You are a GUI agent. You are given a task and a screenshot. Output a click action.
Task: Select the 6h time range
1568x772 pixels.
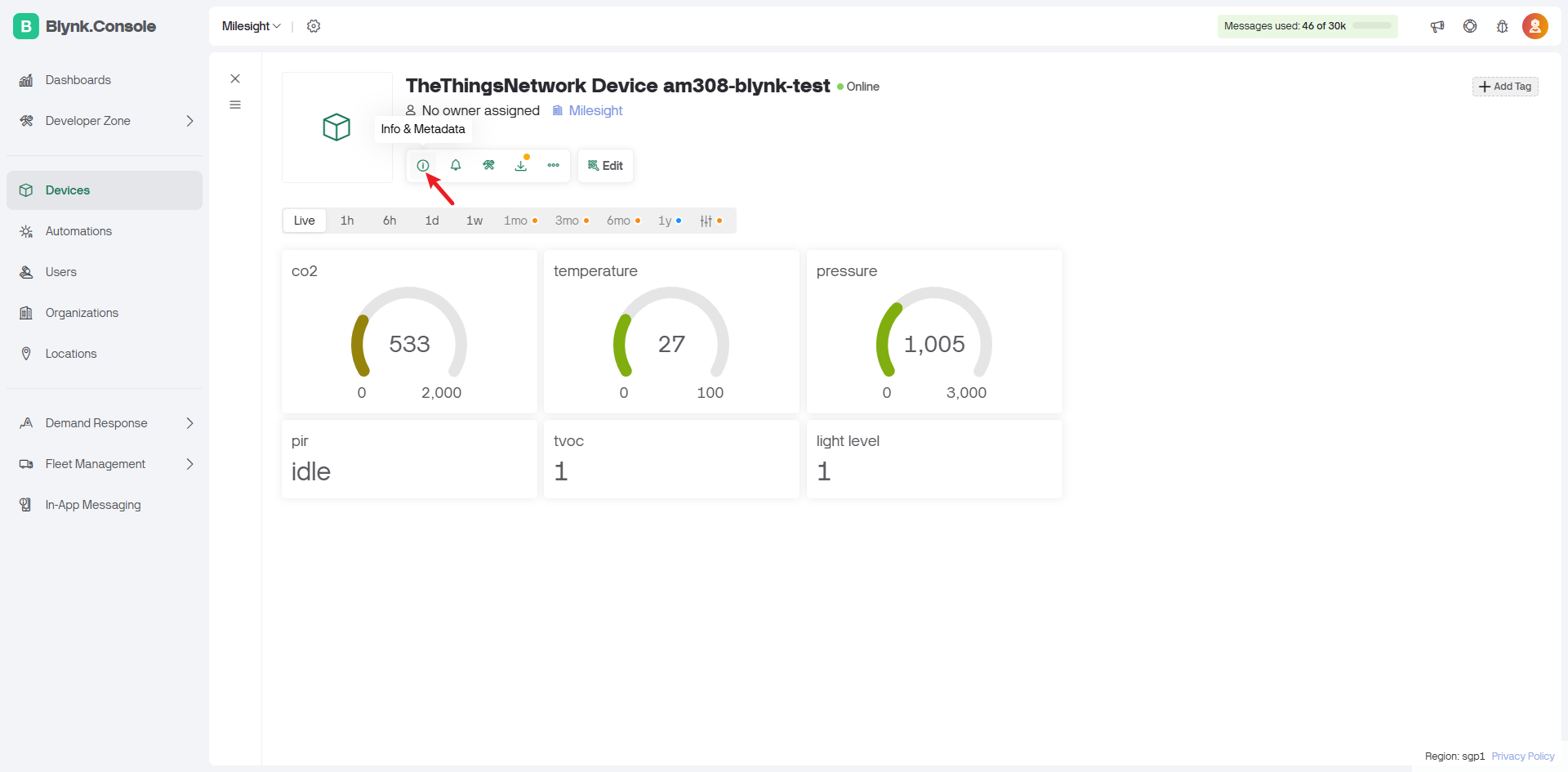(x=390, y=221)
